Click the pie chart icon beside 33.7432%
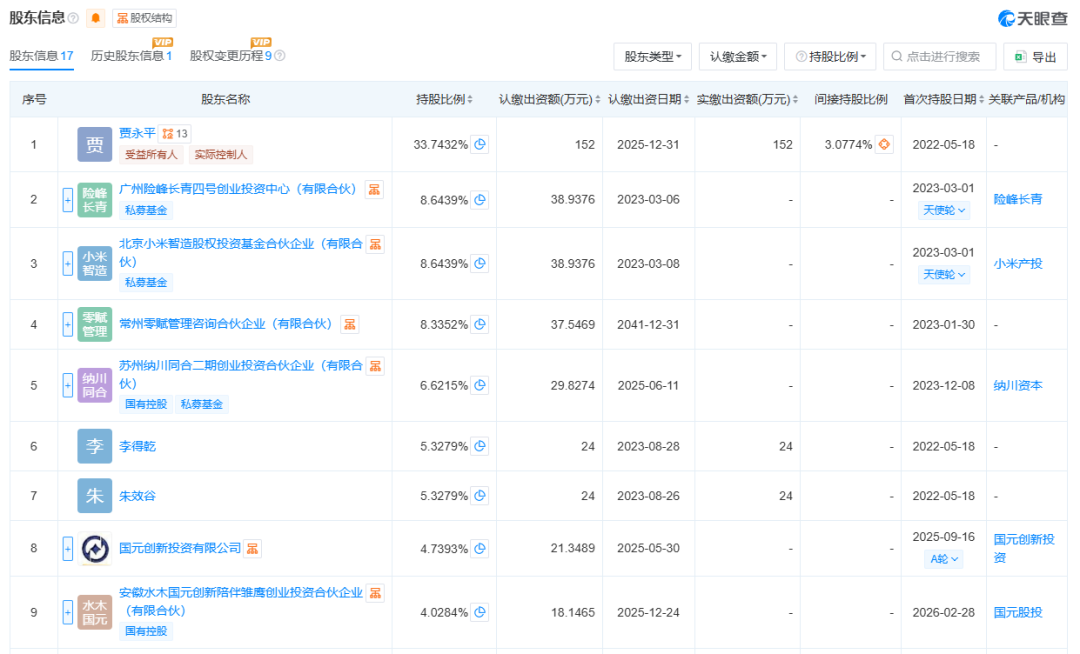 480,145
